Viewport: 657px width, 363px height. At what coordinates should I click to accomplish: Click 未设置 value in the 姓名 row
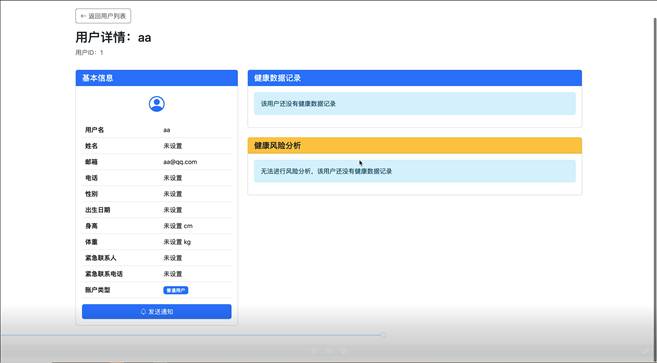pos(173,146)
